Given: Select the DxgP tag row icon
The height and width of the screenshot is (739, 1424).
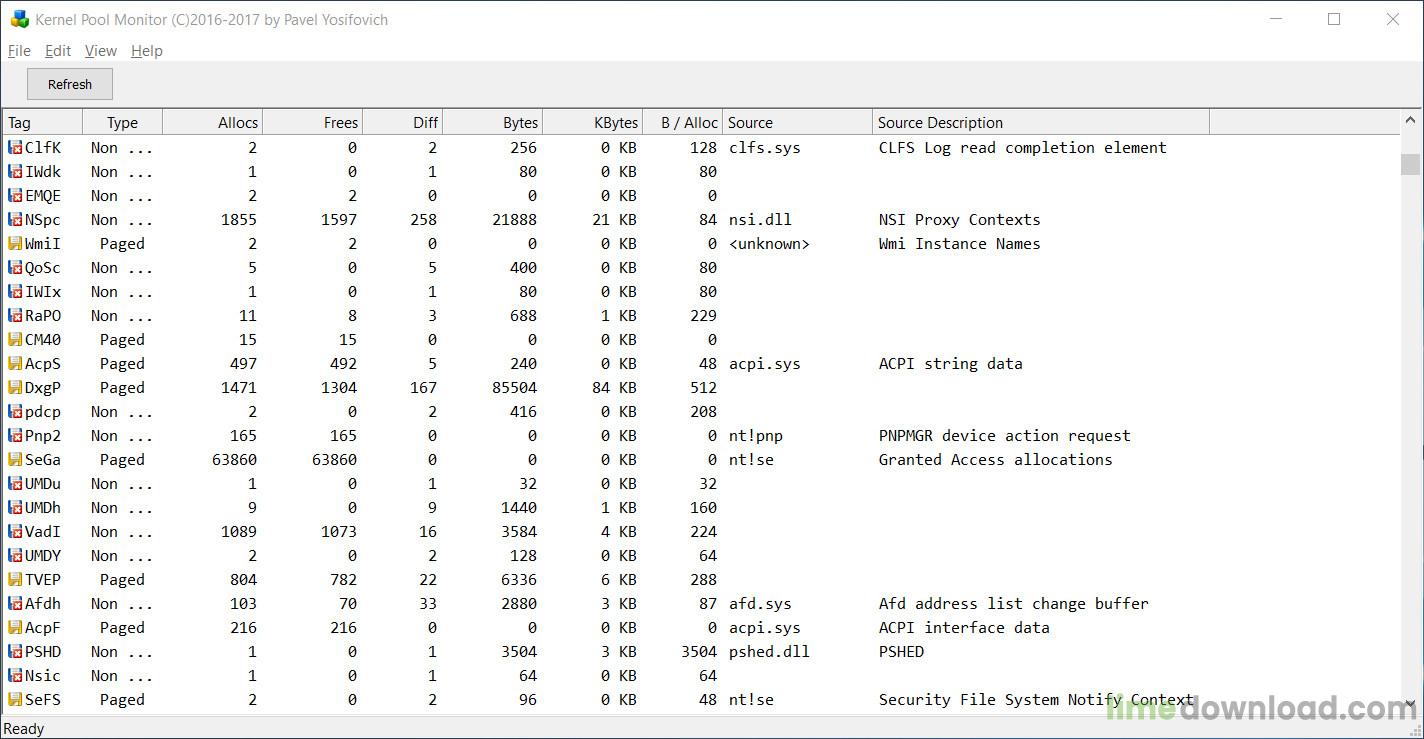Looking at the screenshot, I should point(15,388).
